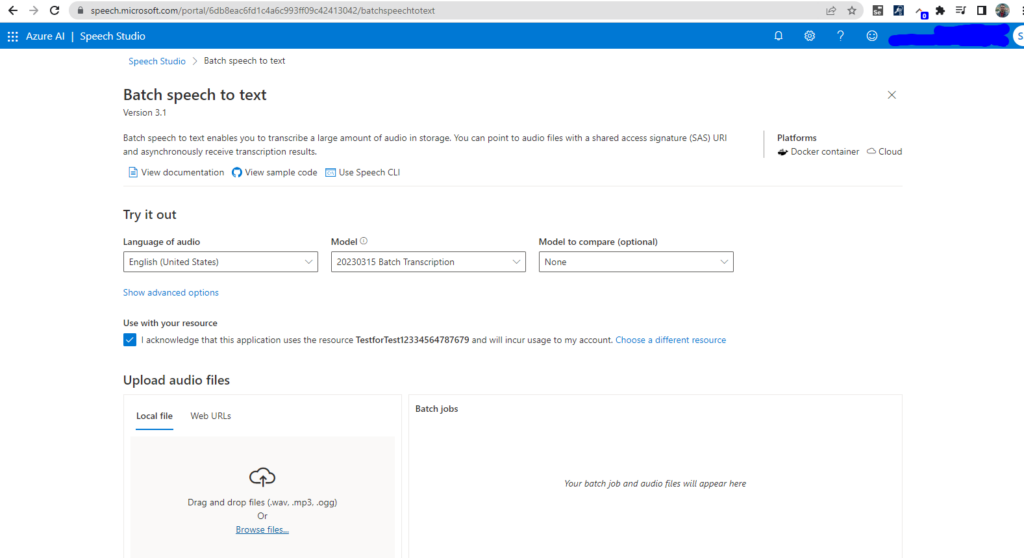Expand Show advanced options

(170, 293)
